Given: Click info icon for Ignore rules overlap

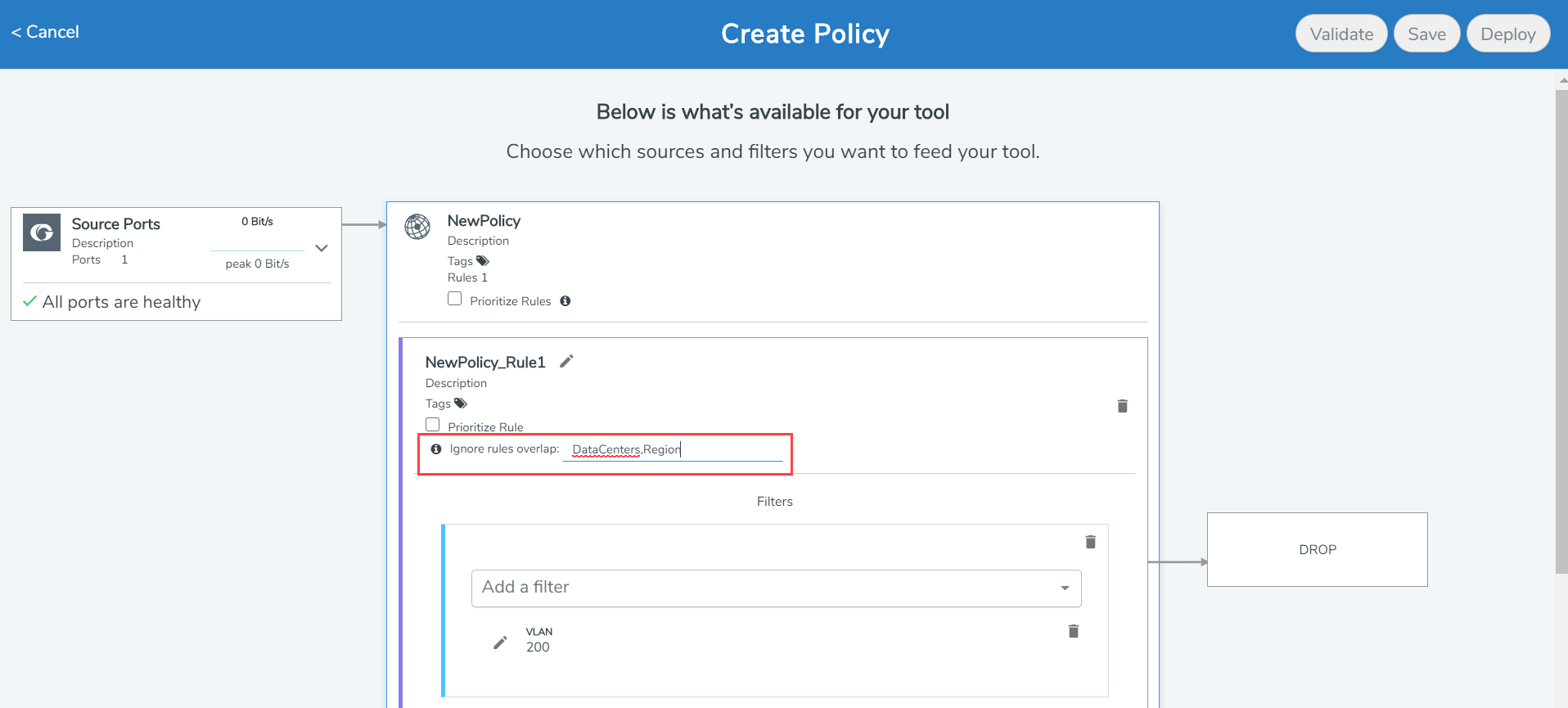Looking at the screenshot, I should click(x=436, y=449).
